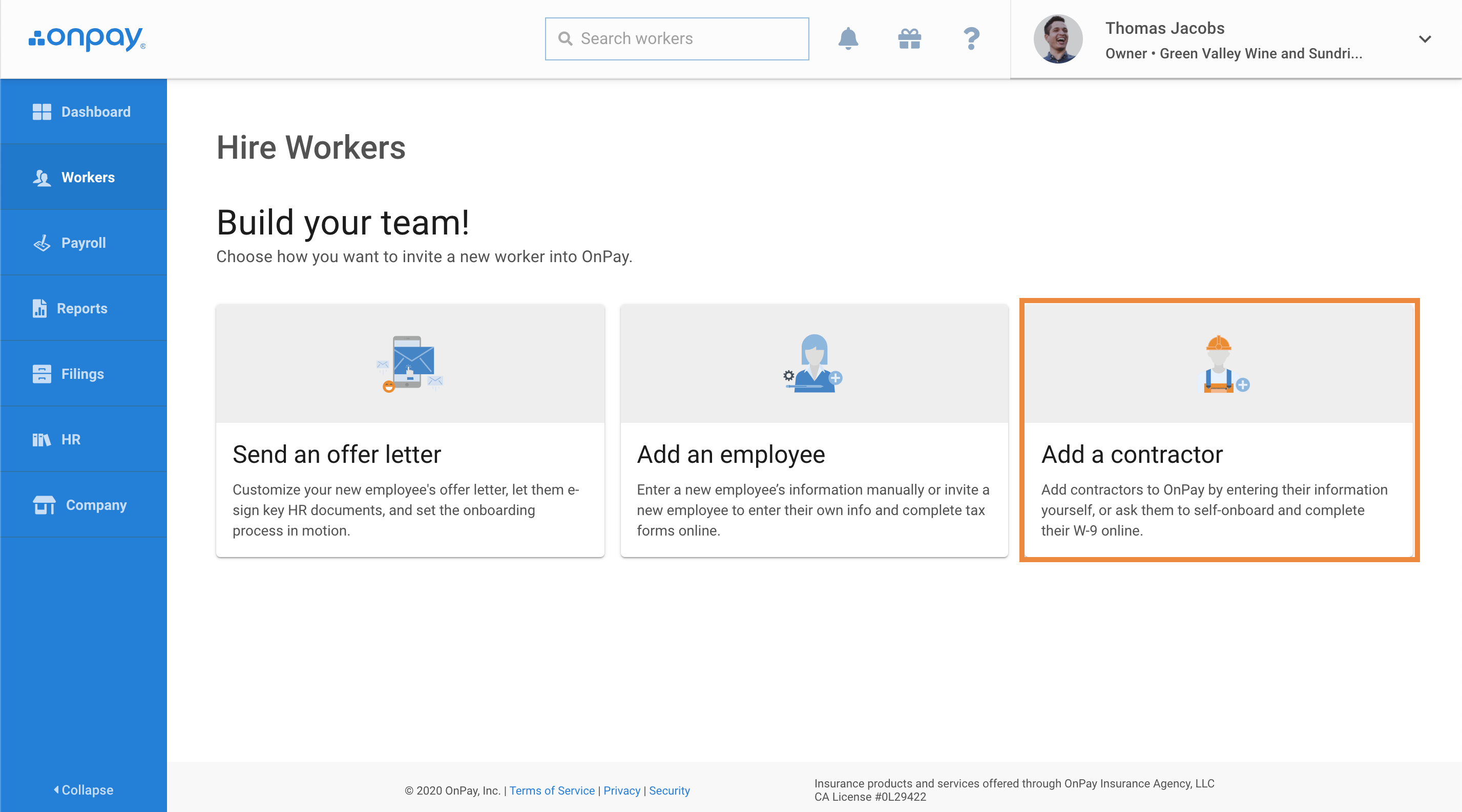The height and width of the screenshot is (812, 1462).
Task: Open the Security link
Action: point(669,790)
